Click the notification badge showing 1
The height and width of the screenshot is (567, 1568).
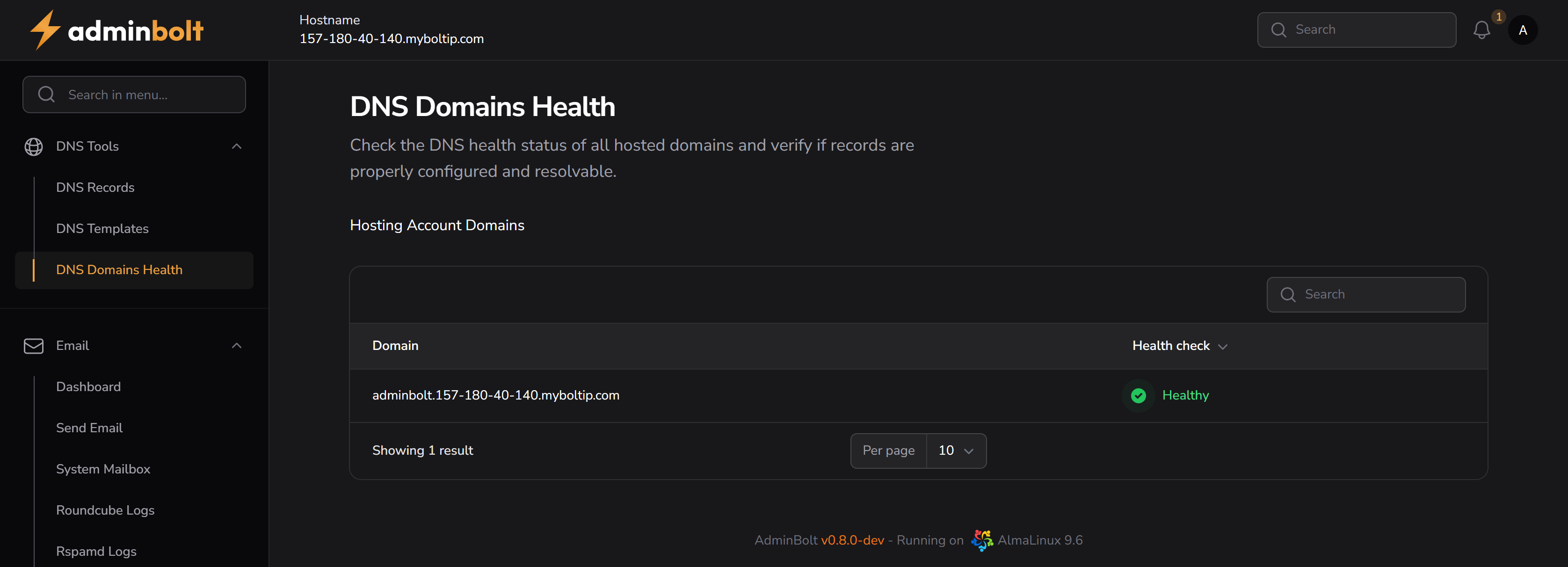(x=1499, y=16)
